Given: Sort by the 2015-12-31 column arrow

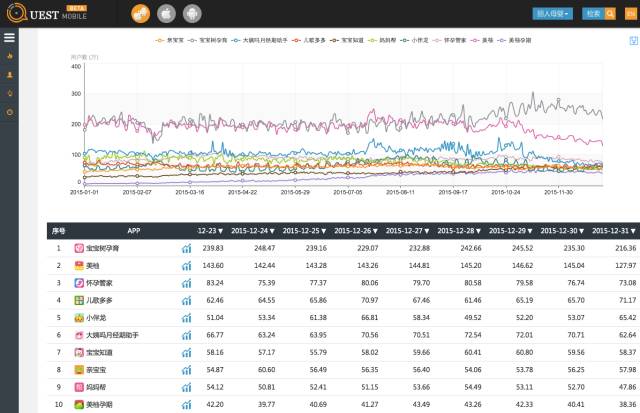Looking at the screenshot, I should (x=633, y=231).
